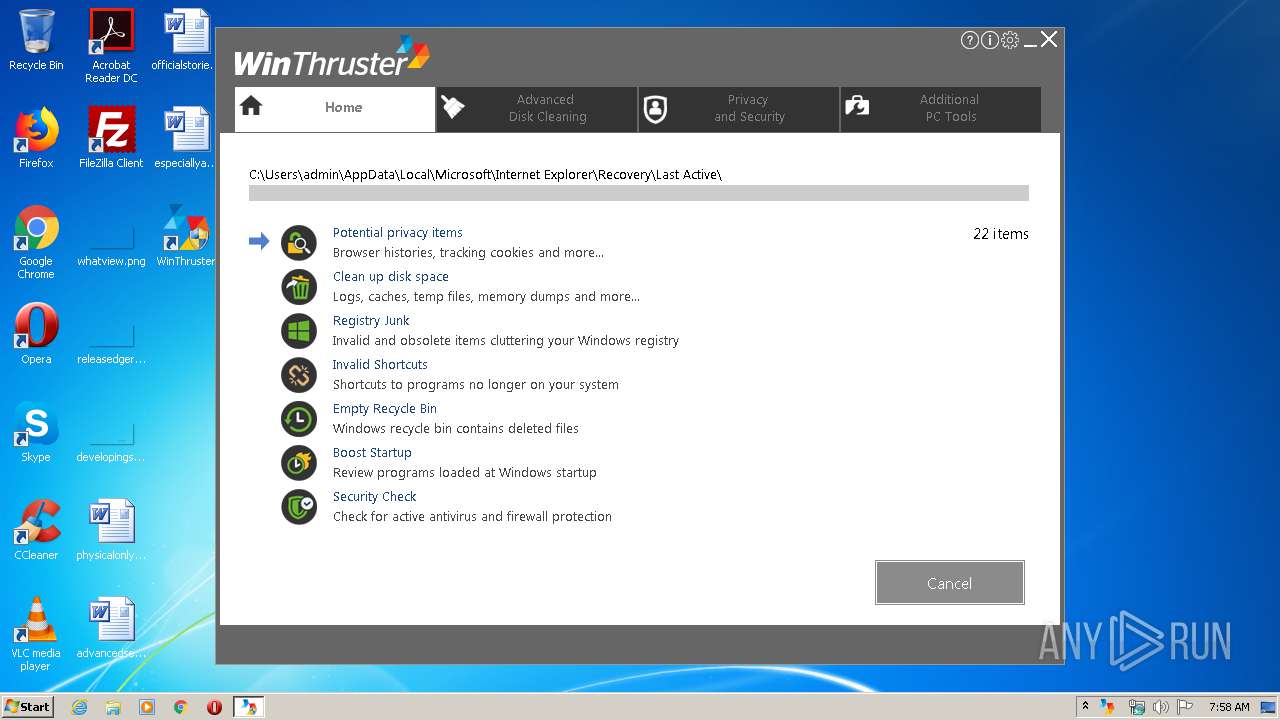Open the WinThruster help question-mark icon
This screenshot has width=1280, height=720.
point(969,40)
